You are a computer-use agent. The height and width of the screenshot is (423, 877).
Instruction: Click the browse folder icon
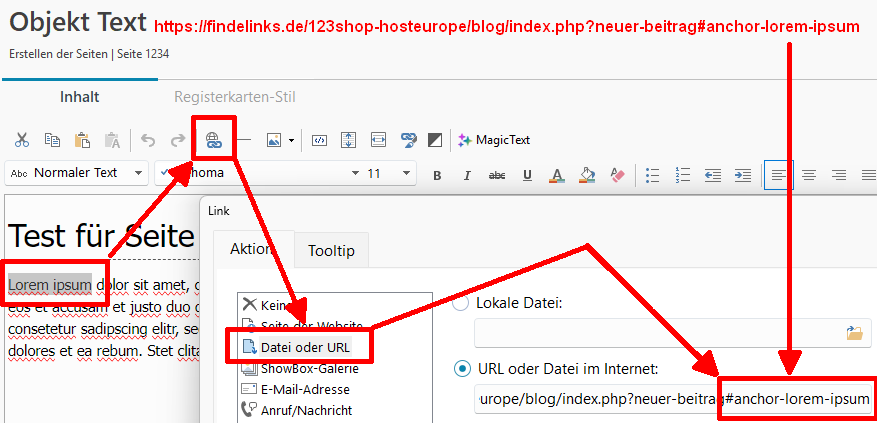tap(855, 333)
